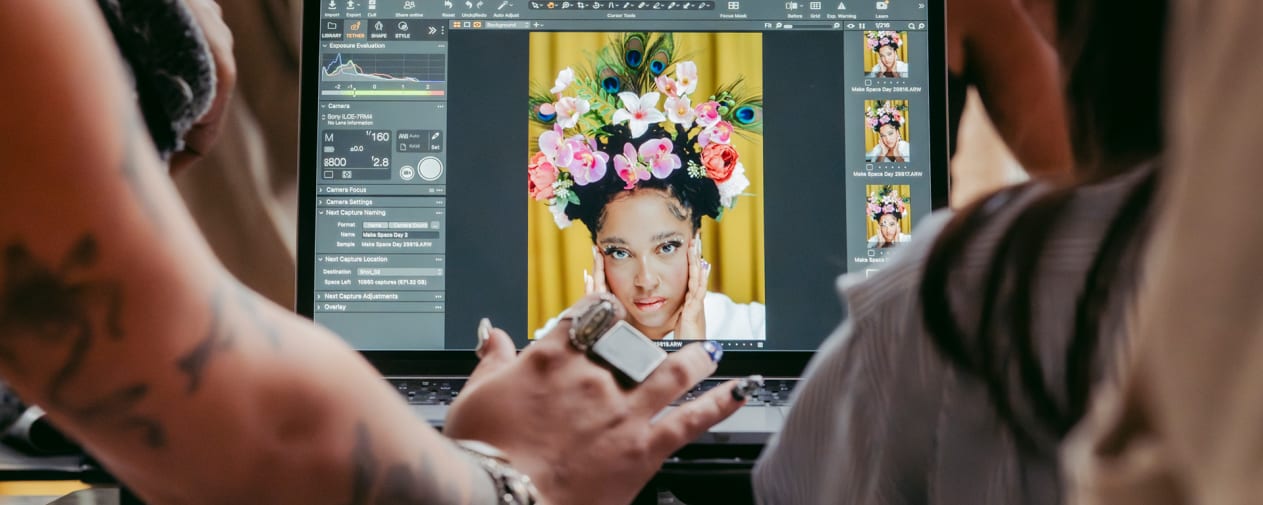Open Overlay panel options menu

click(x=439, y=307)
